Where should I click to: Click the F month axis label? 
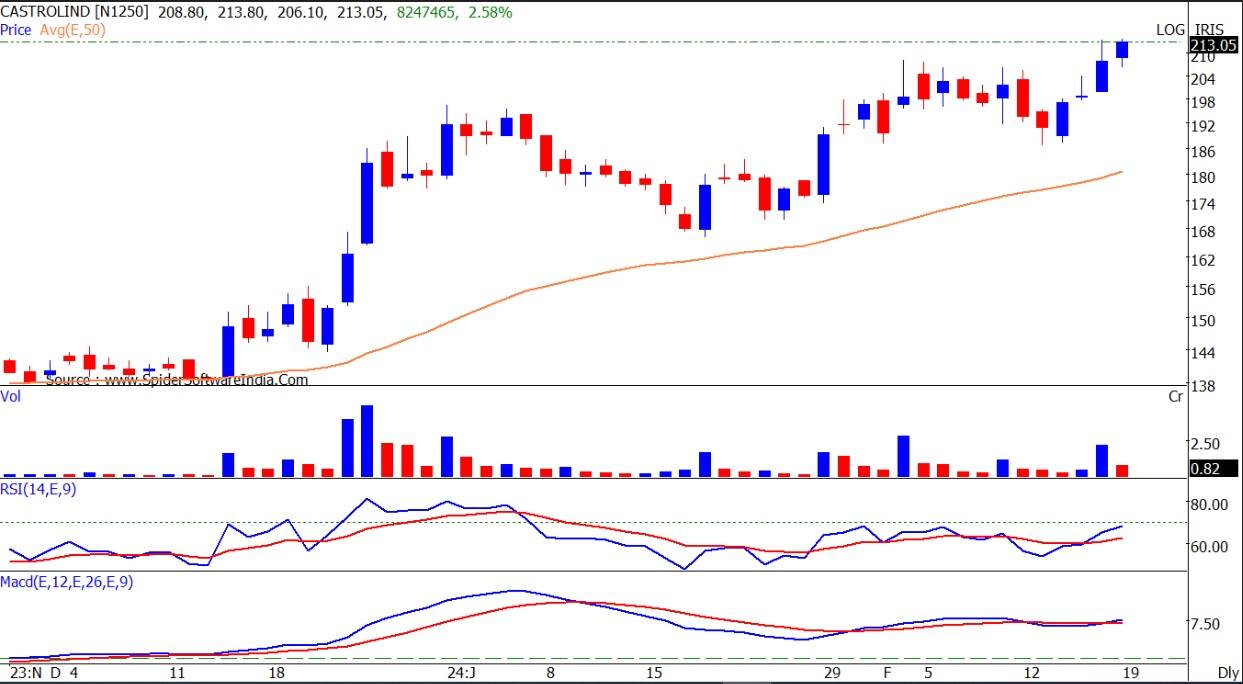click(x=886, y=673)
